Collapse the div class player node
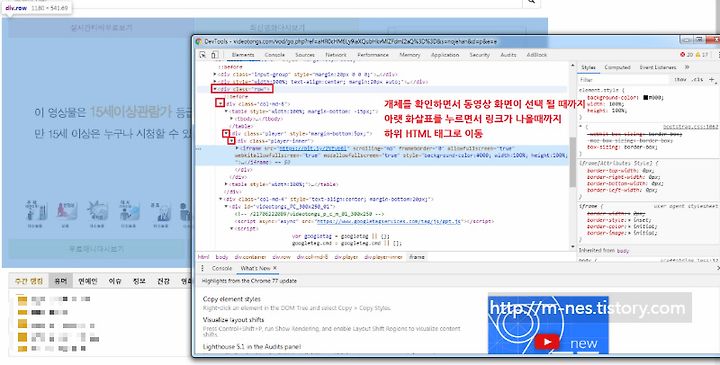The width and height of the screenshot is (720, 365). click(226, 133)
